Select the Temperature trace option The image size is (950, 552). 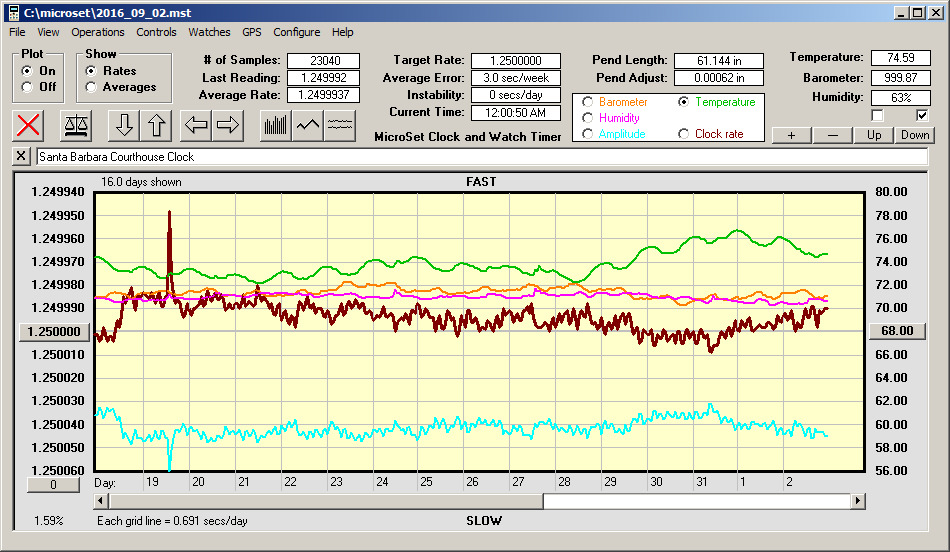pyautogui.click(x=683, y=102)
